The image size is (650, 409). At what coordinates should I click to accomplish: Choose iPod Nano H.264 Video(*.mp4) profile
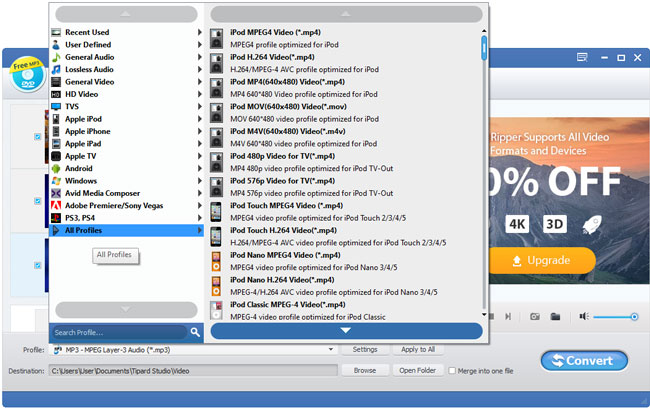tap(345, 286)
